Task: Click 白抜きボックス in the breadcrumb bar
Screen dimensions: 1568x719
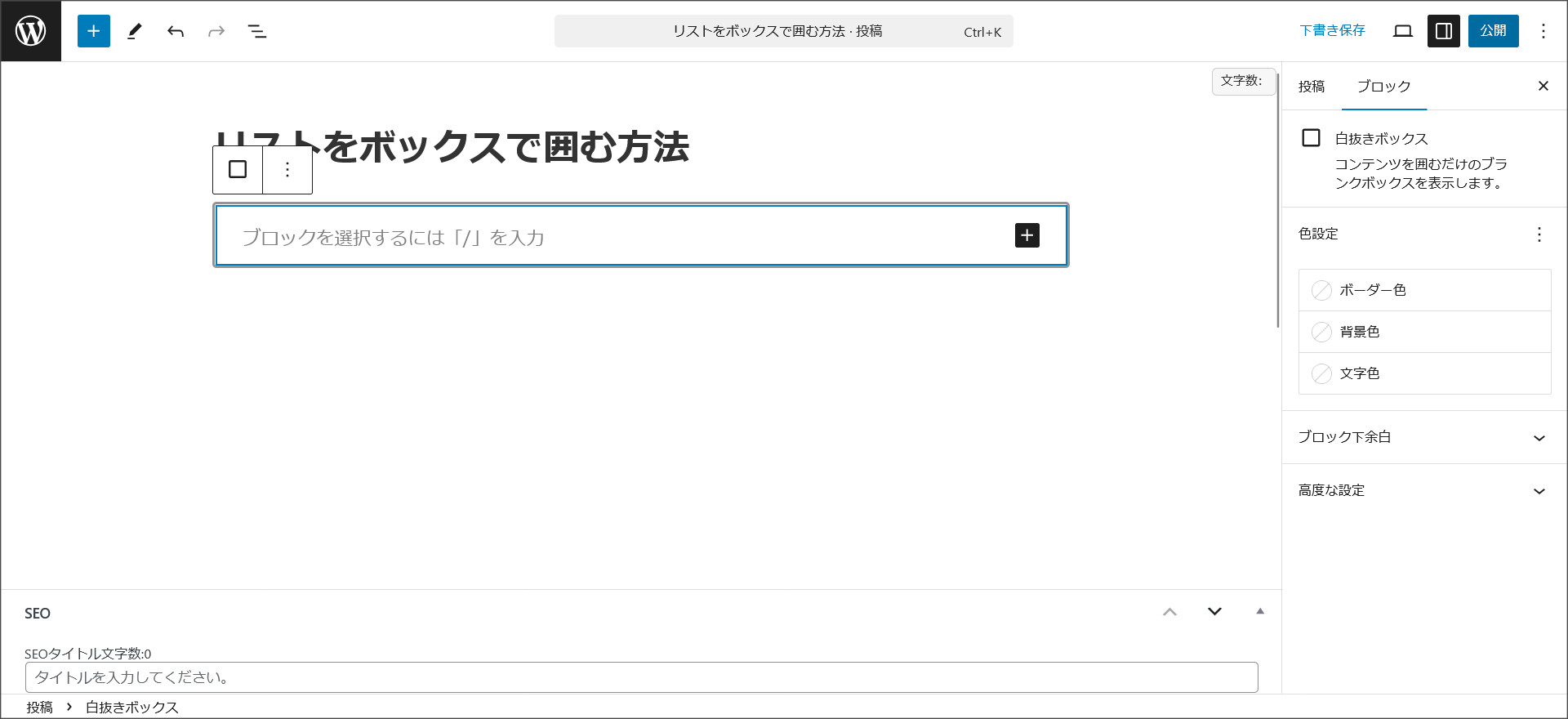Action: tap(132, 707)
